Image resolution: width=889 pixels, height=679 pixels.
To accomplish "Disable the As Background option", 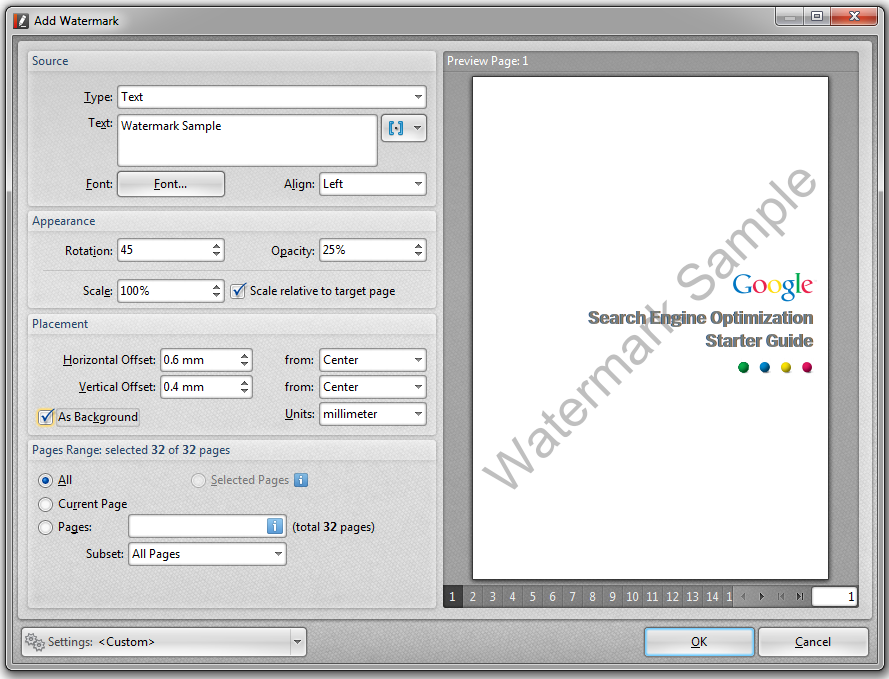I will (x=45, y=417).
